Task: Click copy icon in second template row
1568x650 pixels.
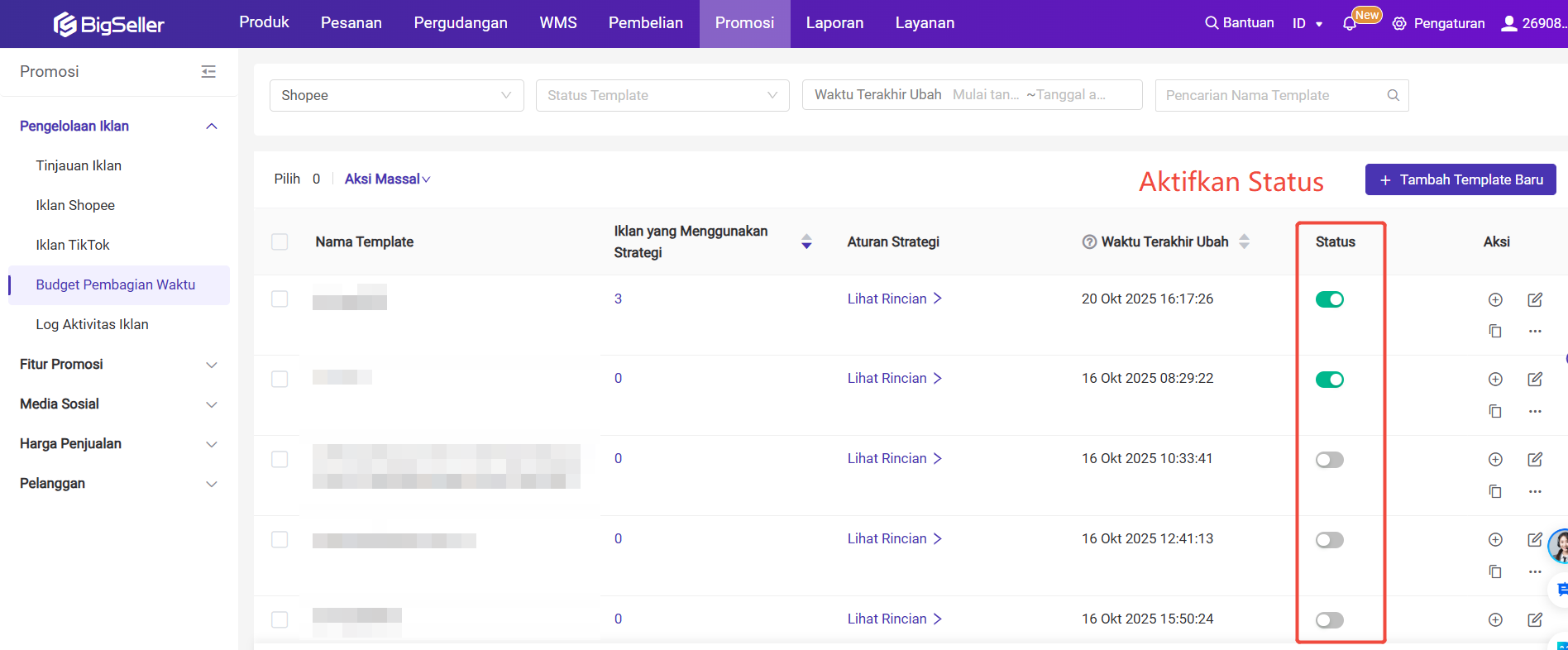Action: pos(1495,411)
